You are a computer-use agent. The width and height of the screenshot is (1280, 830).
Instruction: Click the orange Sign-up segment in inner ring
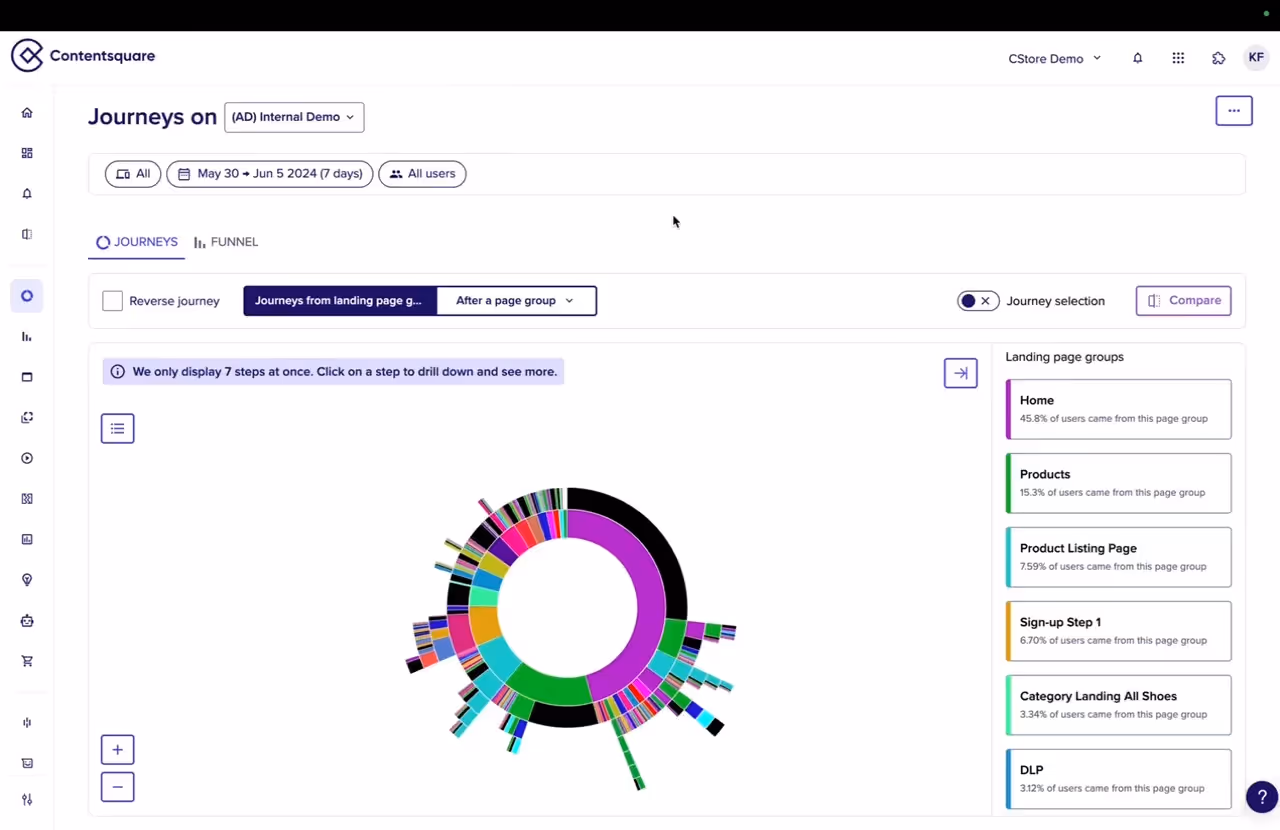coord(484,625)
